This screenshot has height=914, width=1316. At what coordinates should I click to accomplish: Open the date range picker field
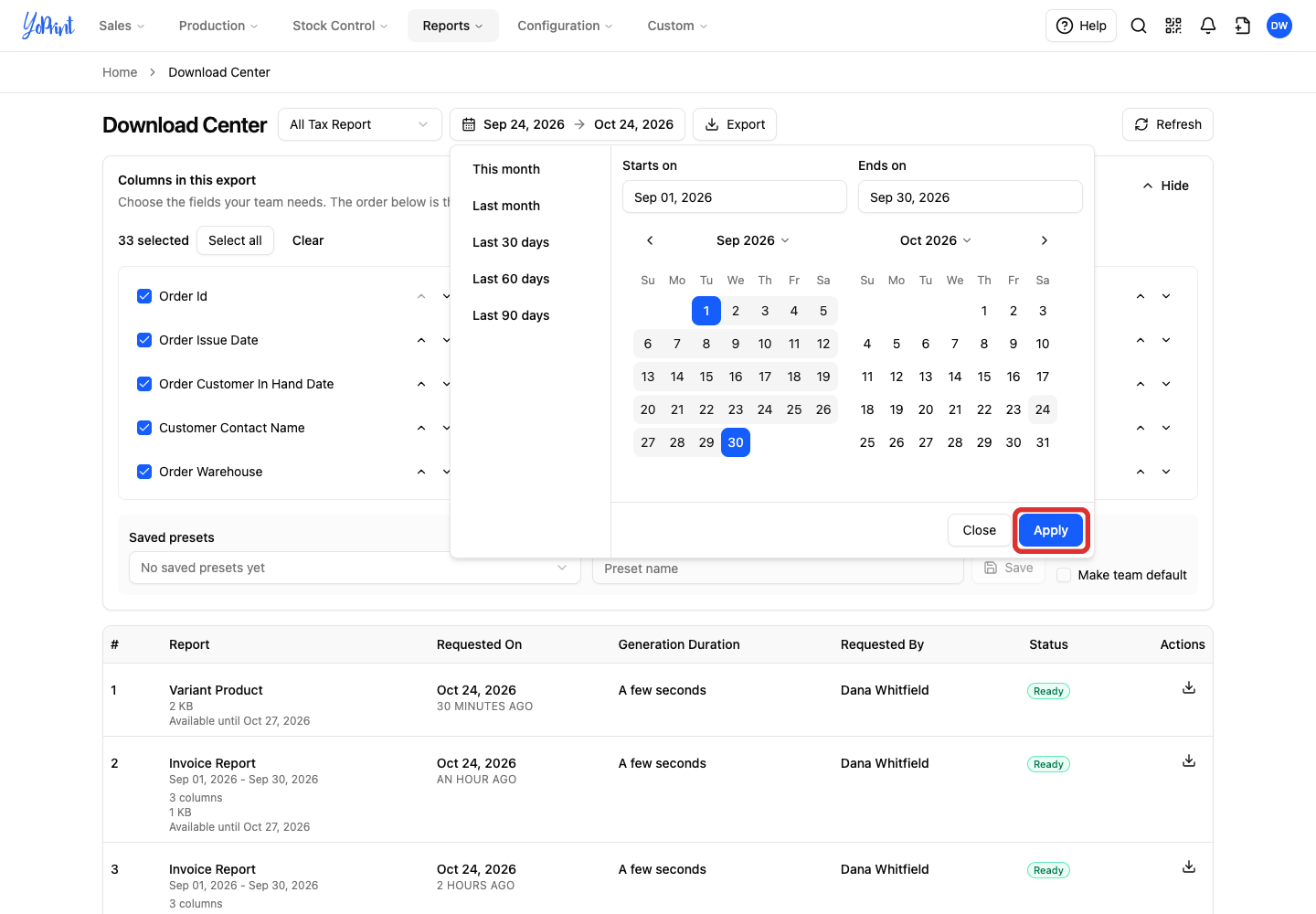tap(568, 124)
